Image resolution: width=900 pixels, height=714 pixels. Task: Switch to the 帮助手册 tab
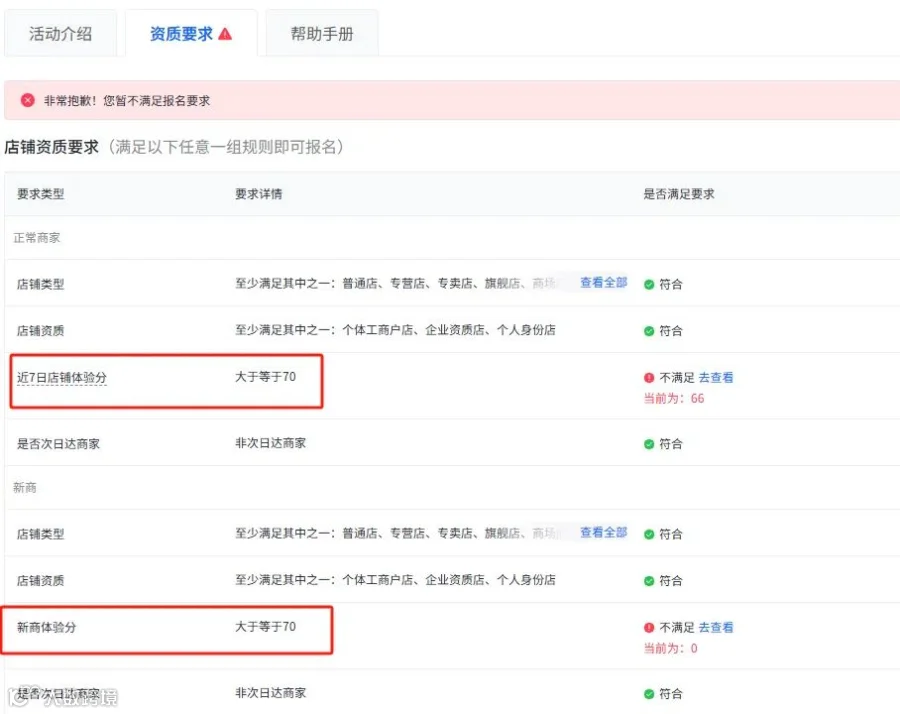[321, 34]
